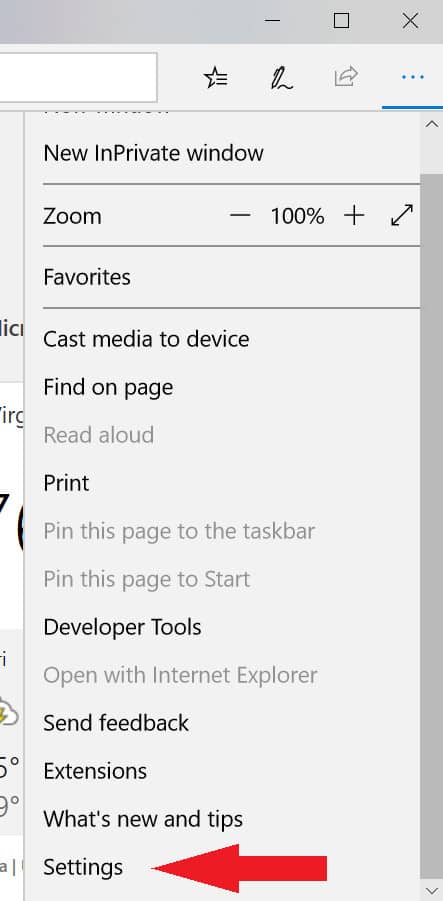Open the Favorites hub star icon

click(215, 77)
